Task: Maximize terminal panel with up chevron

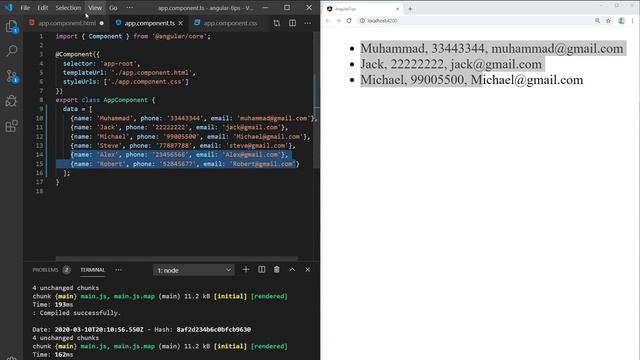Action: pyautogui.click(x=292, y=269)
